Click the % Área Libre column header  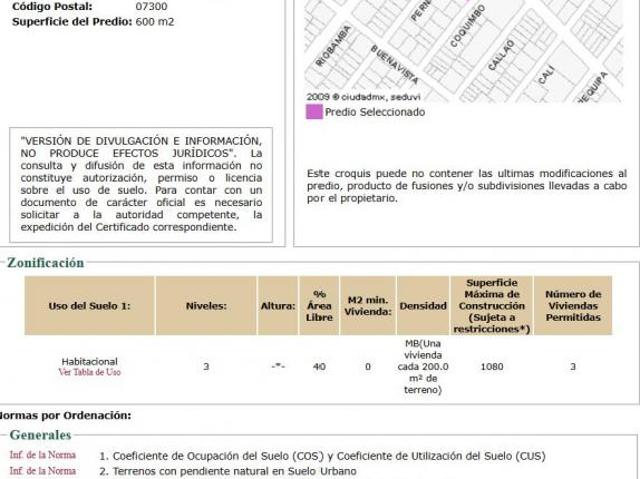pyautogui.click(x=319, y=306)
